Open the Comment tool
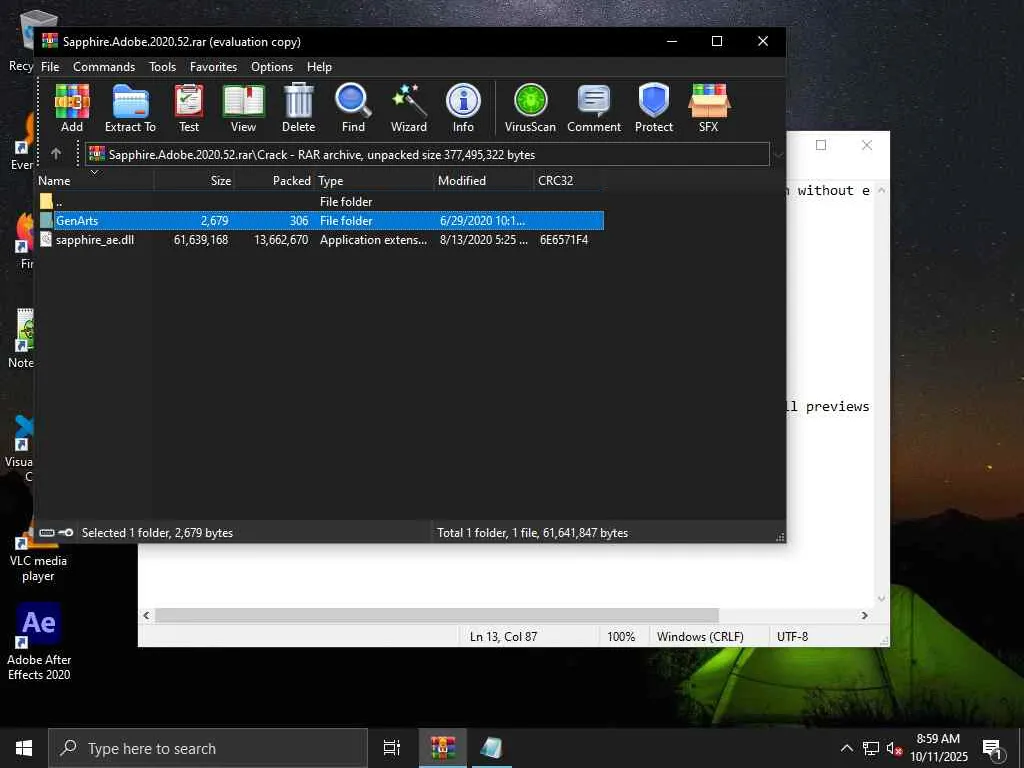 tap(594, 108)
